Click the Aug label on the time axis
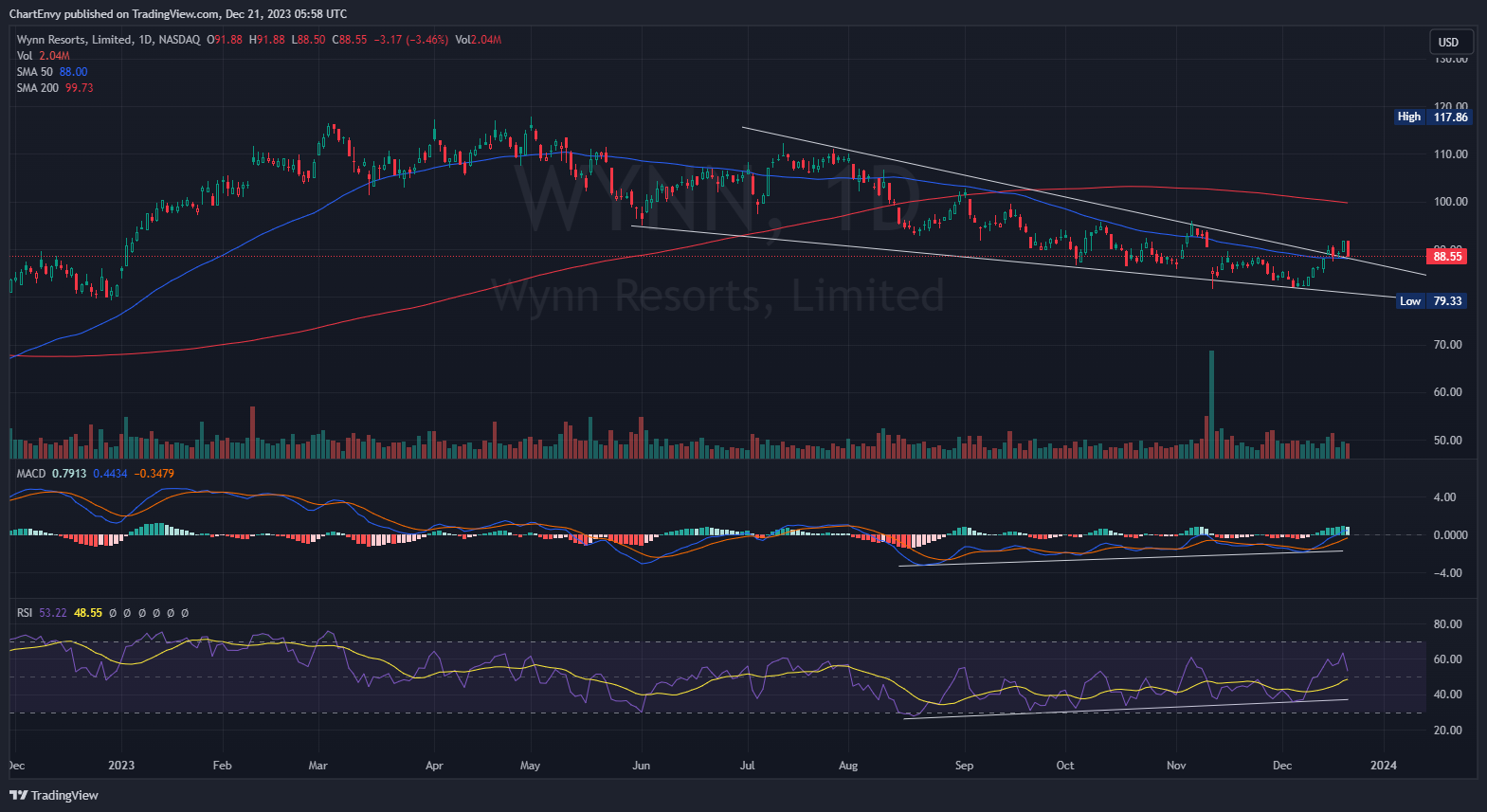Image resolution: width=1487 pixels, height=812 pixels. [848, 766]
